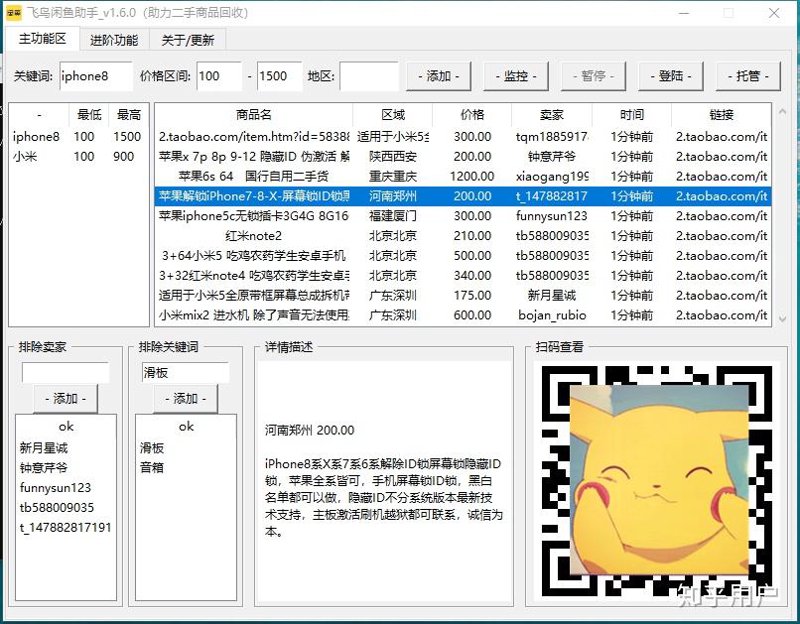Select the 小米mix2 进水机 row
Image resolution: width=800 pixels, height=624 pixels.
463,315
